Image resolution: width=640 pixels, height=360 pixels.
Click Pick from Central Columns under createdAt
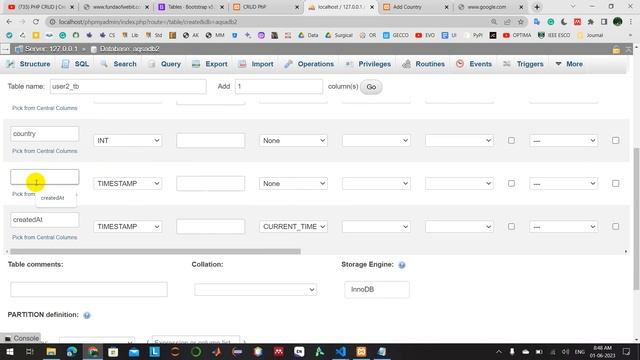click(x=44, y=237)
